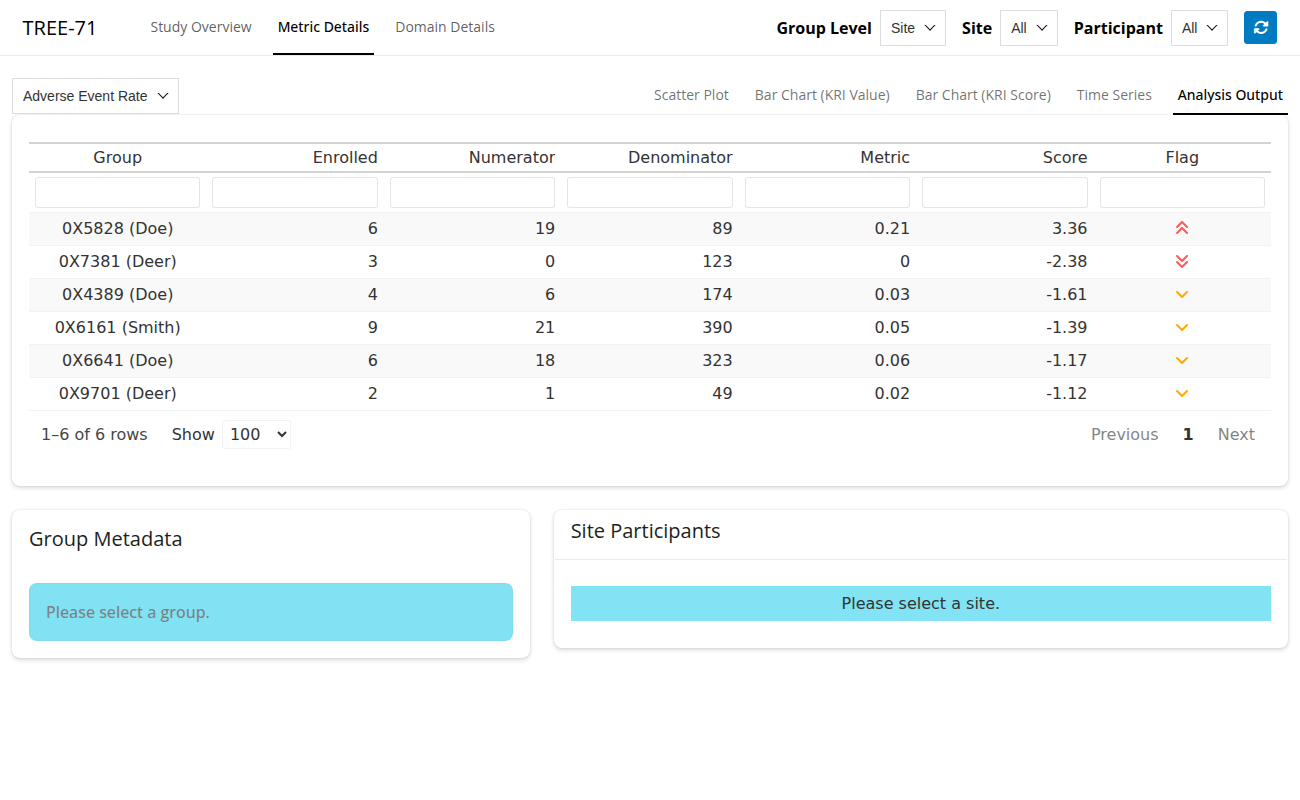Click amber down flag for 0X6641 (Doe)
The height and width of the screenshot is (800, 1300).
click(1181, 360)
